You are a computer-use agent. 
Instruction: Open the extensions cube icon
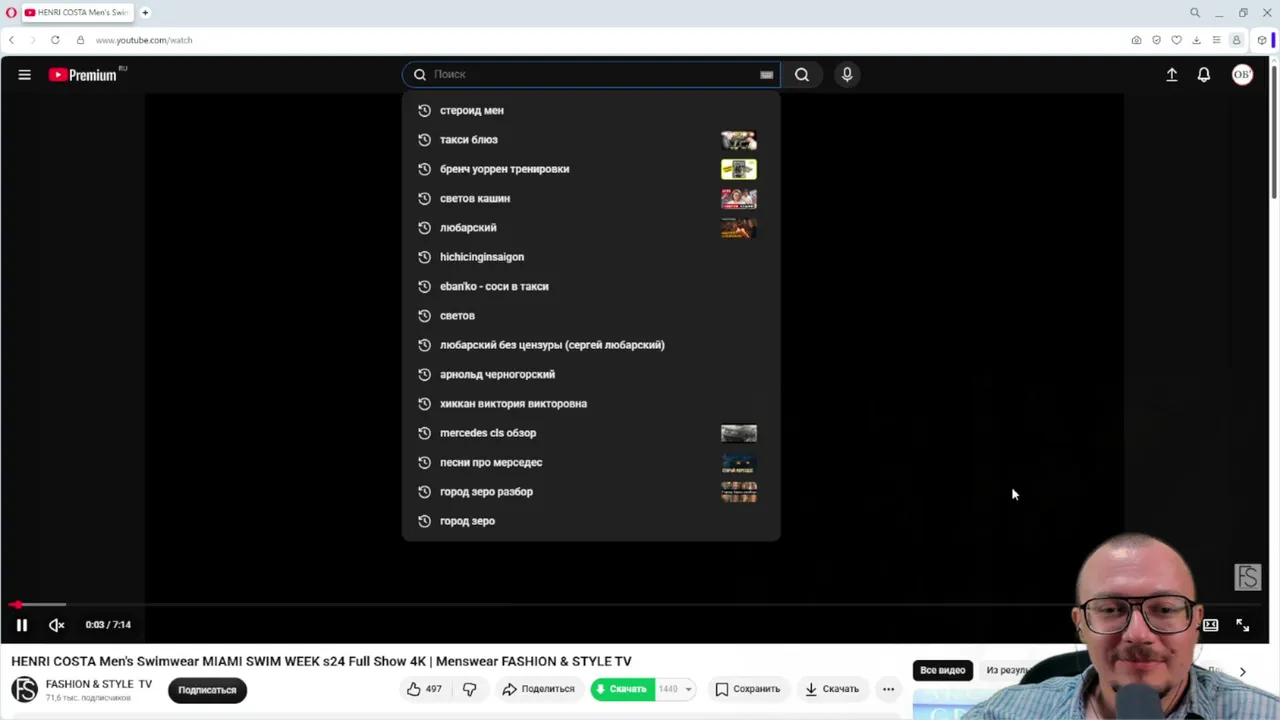pyautogui.click(x=1261, y=40)
